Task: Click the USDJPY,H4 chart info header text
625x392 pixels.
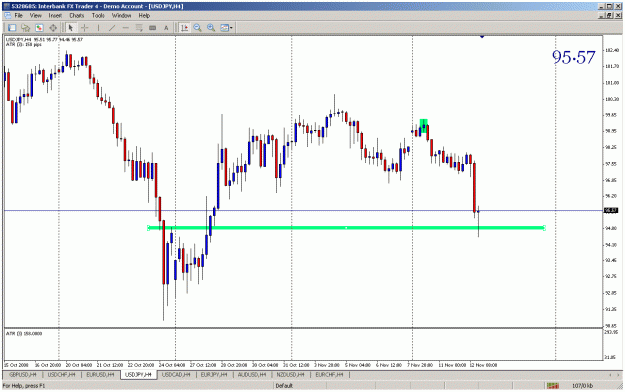Action: 44,39
